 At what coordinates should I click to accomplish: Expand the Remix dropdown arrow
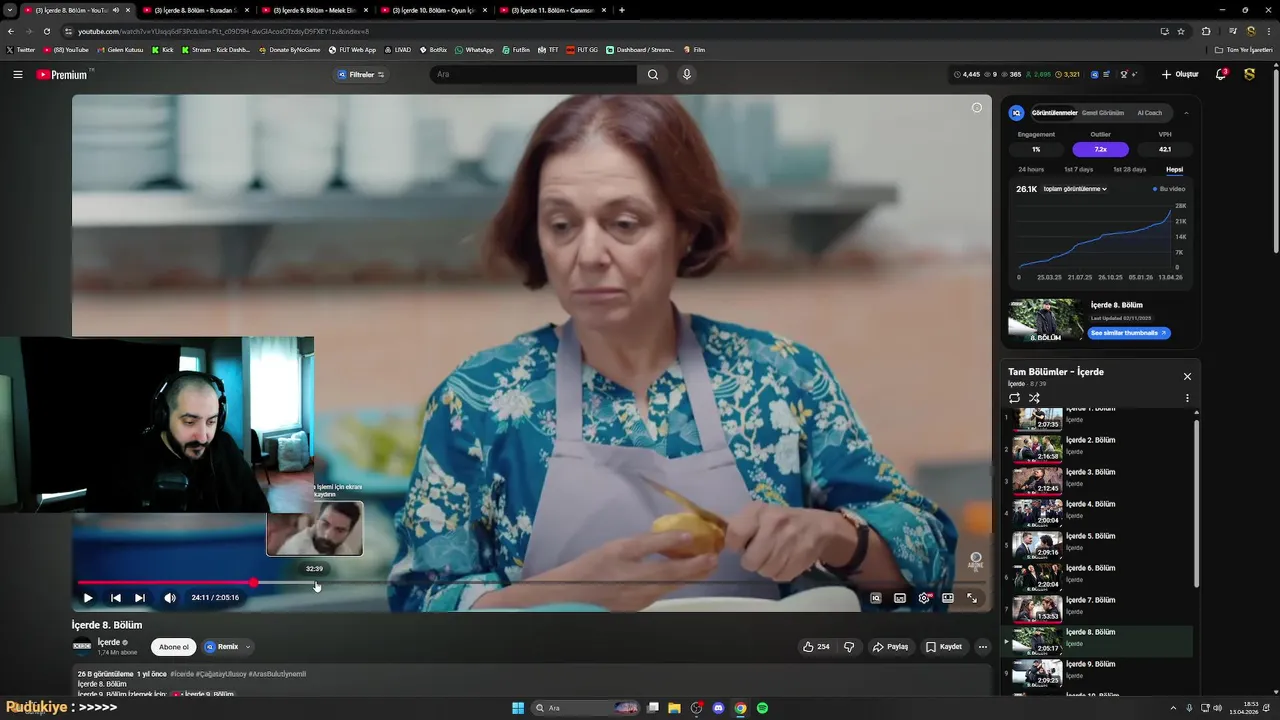tap(248, 647)
